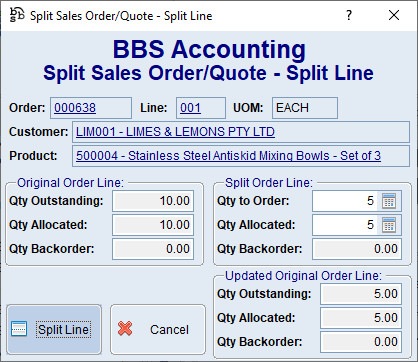Cancel the split line operation
This screenshot has height=362, width=418.
click(x=158, y=329)
